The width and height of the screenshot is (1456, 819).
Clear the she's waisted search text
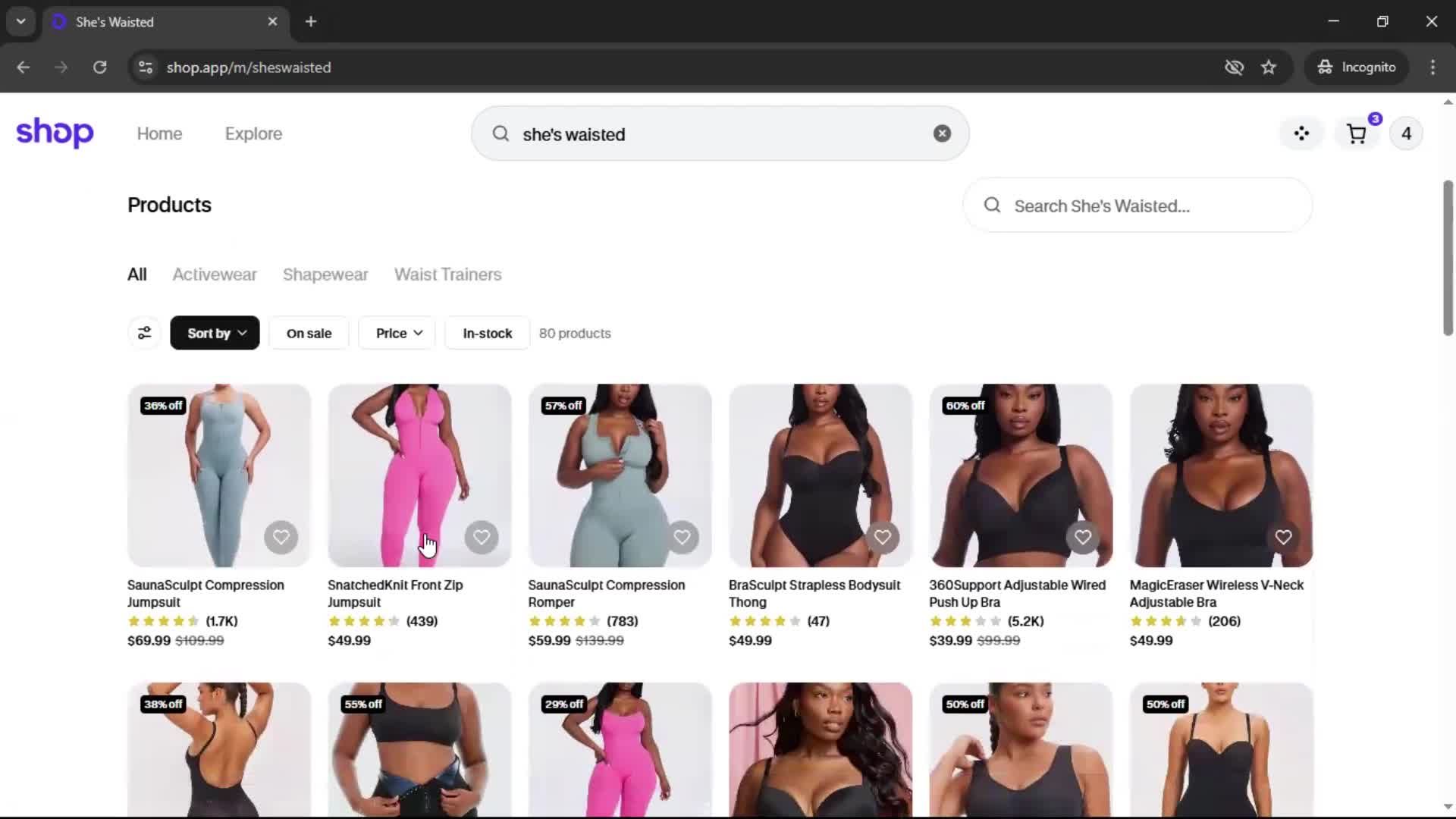tap(942, 133)
